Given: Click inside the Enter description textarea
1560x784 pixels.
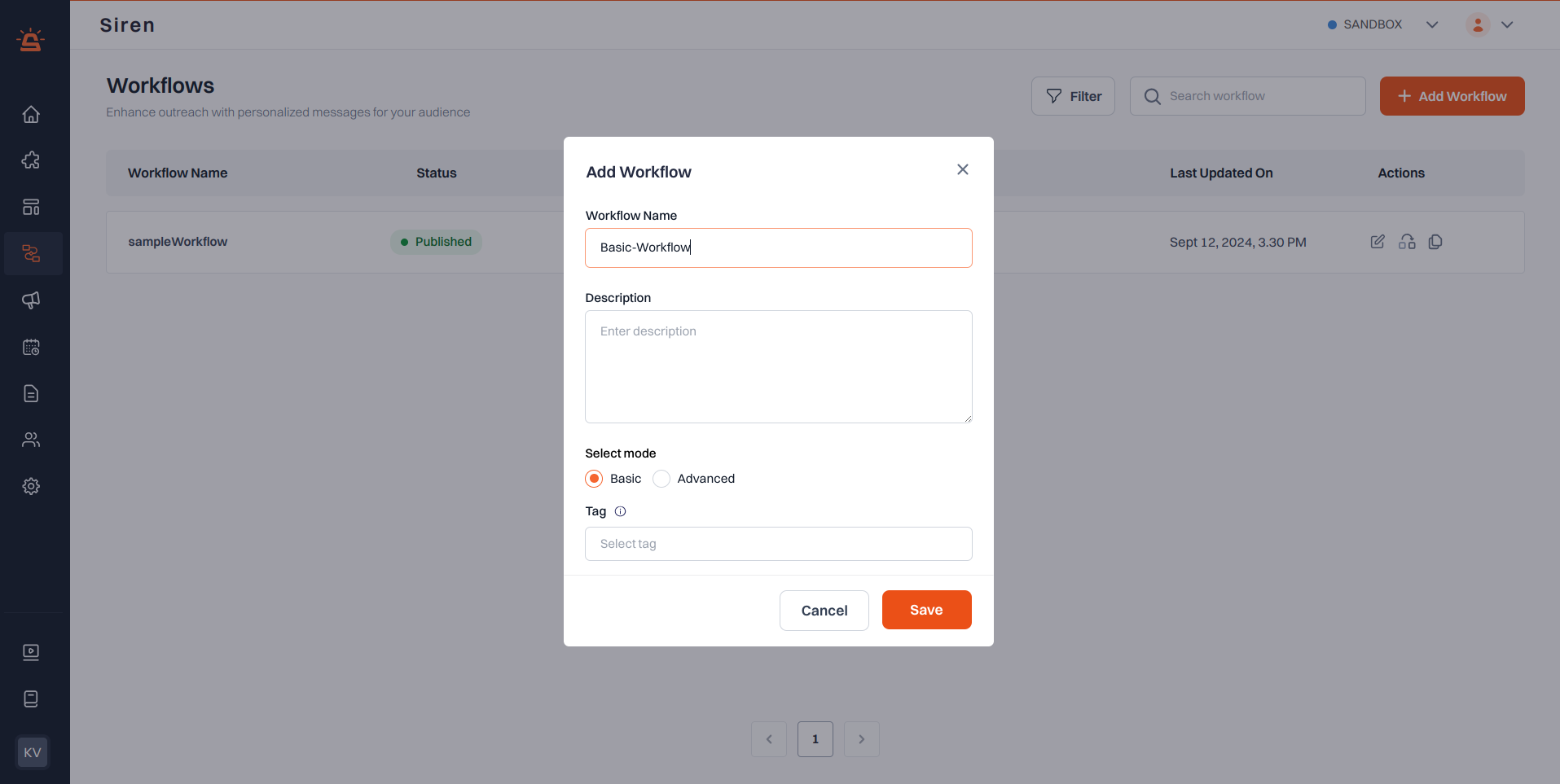Looking at the screenshot, I should pyautogui.click(x=778, y=366).
